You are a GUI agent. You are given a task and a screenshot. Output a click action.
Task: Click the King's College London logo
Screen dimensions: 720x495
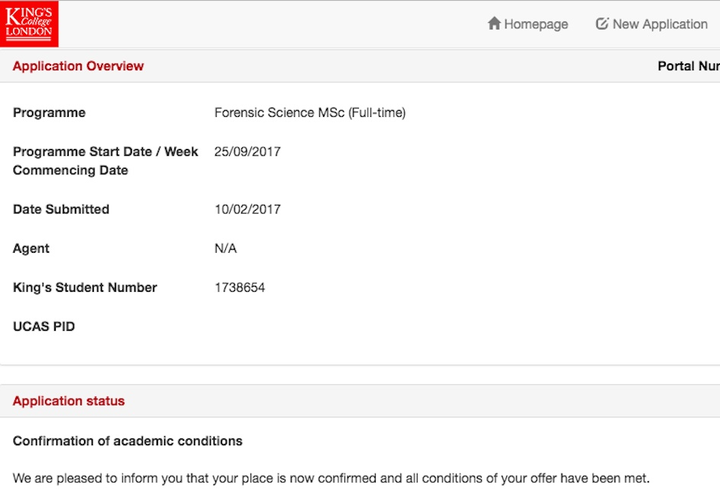[29, 24]
